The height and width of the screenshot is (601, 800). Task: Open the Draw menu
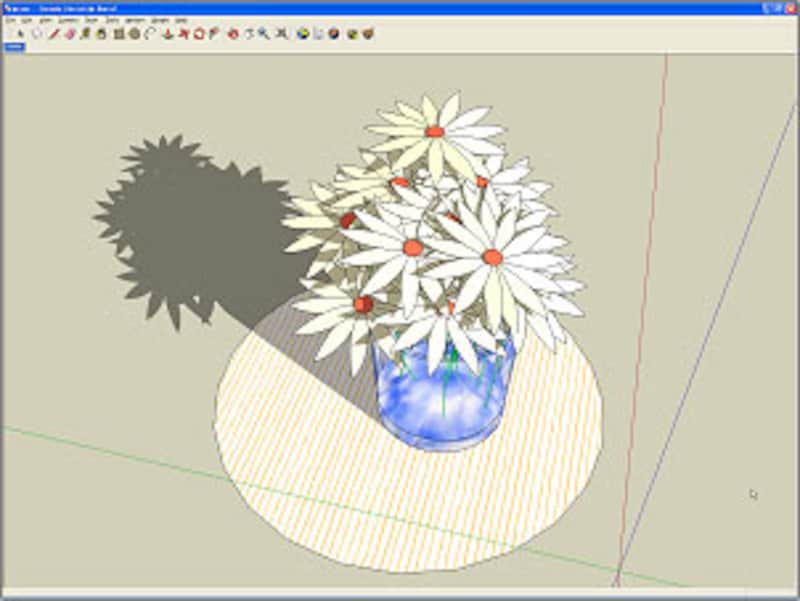pyautogui.click(x=92, y=20)
